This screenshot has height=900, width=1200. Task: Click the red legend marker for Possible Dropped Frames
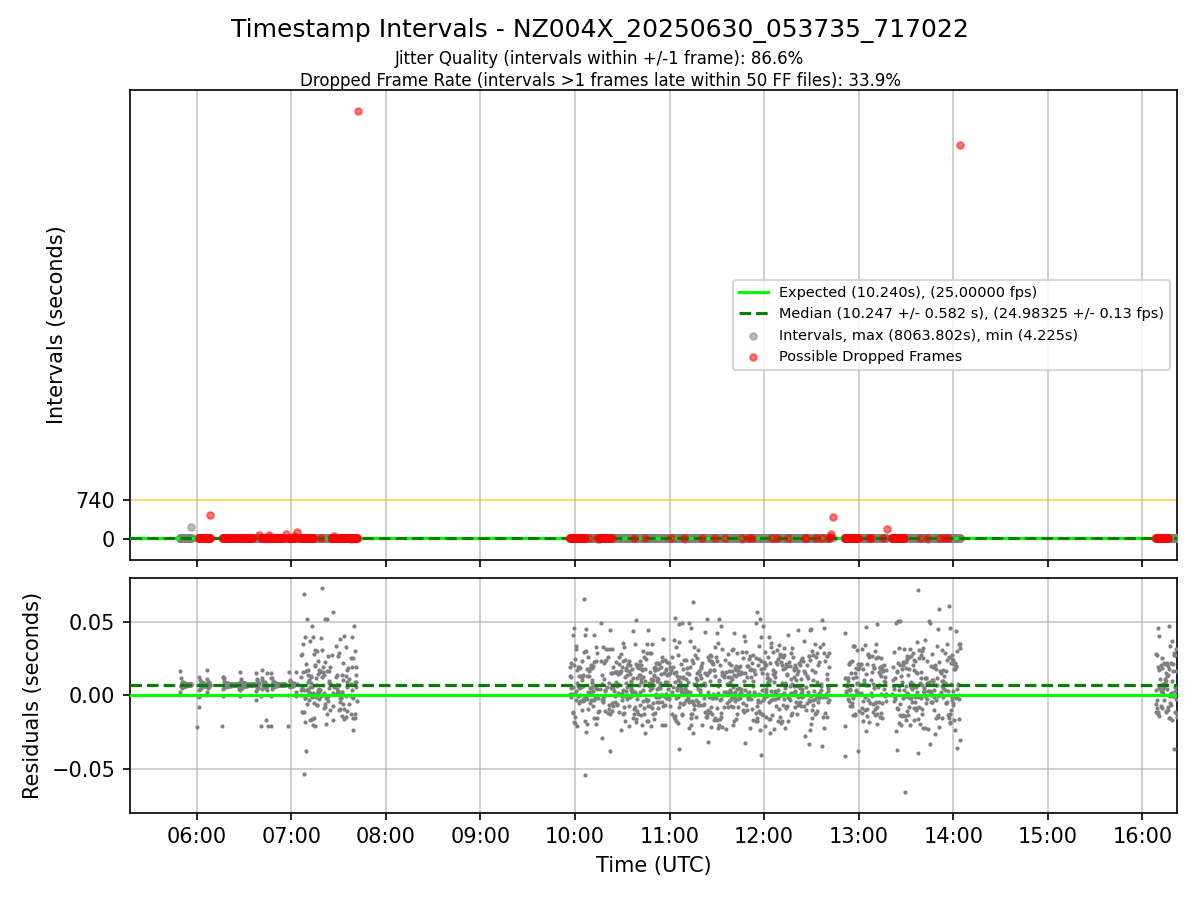(755, 356)
